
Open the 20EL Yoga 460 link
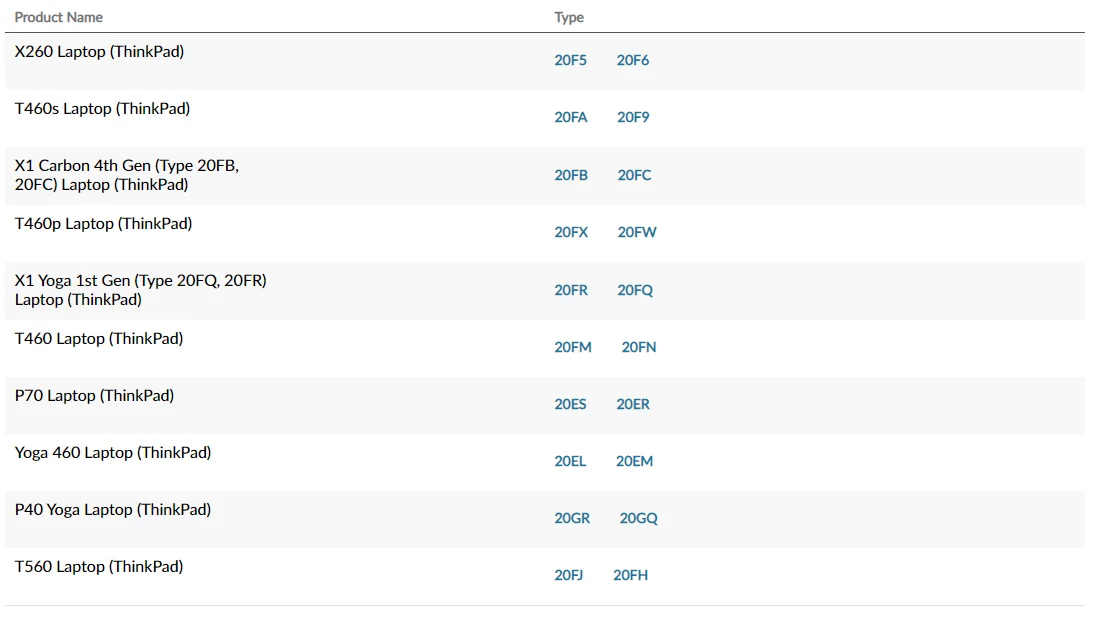570,461
